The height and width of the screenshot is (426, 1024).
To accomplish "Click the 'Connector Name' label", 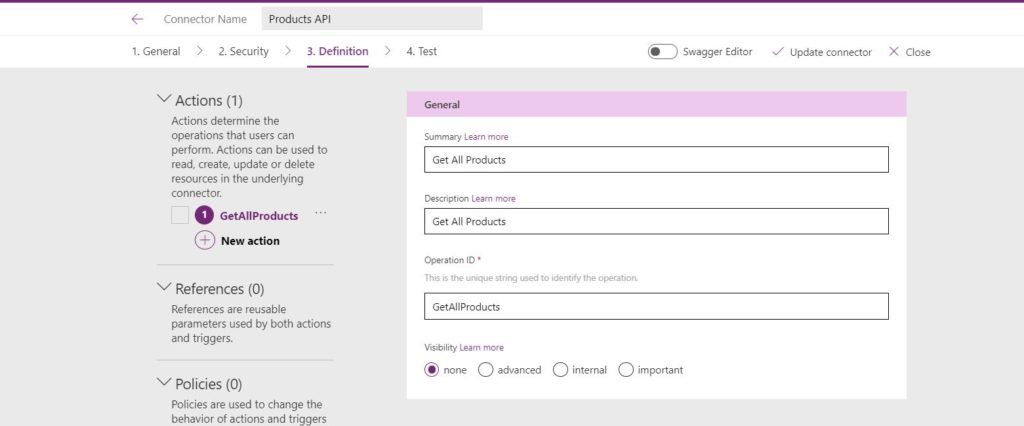I will pyautogui.click(x=205, y=19).
